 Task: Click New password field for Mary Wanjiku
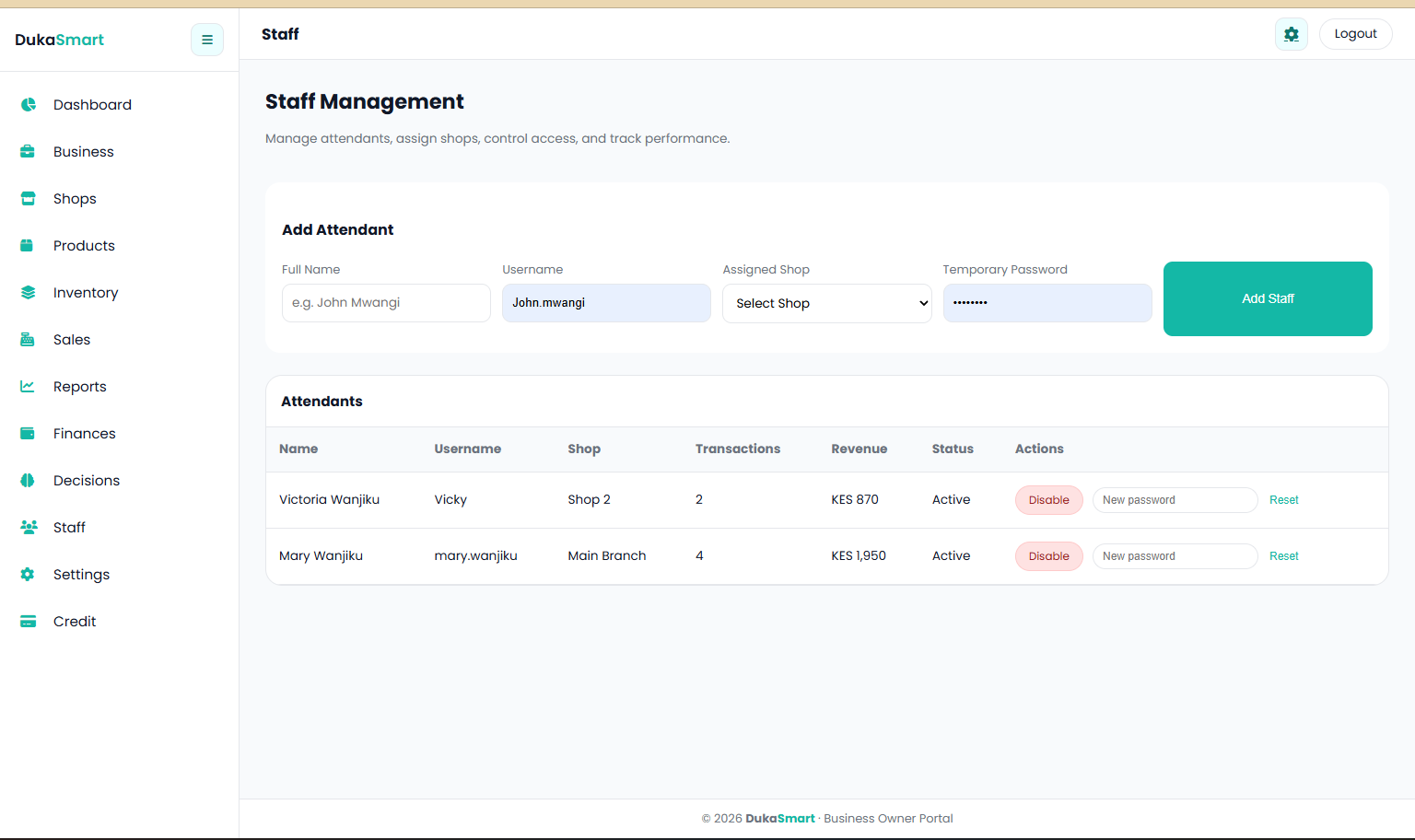[1175, 556]
